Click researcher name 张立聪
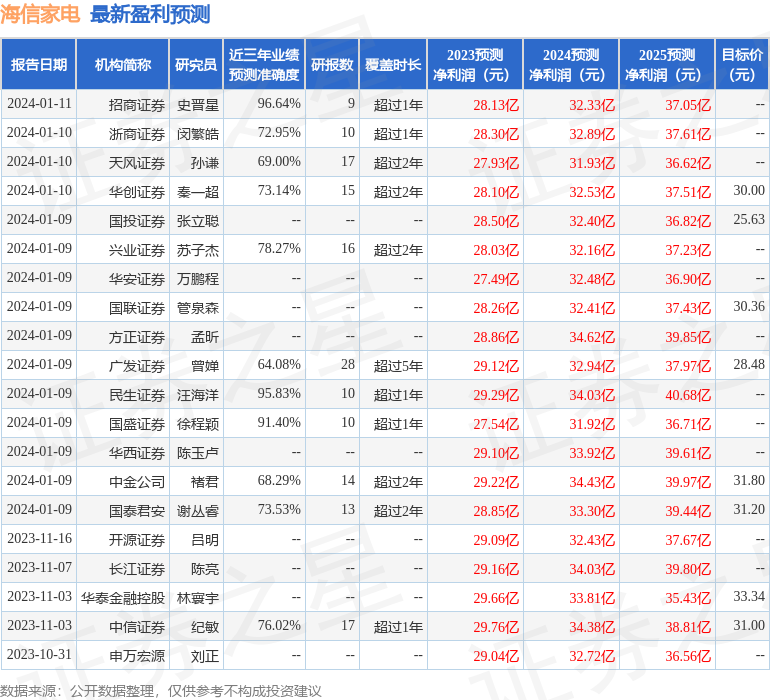Screen dimensions: 770x700 pos(197,221)
